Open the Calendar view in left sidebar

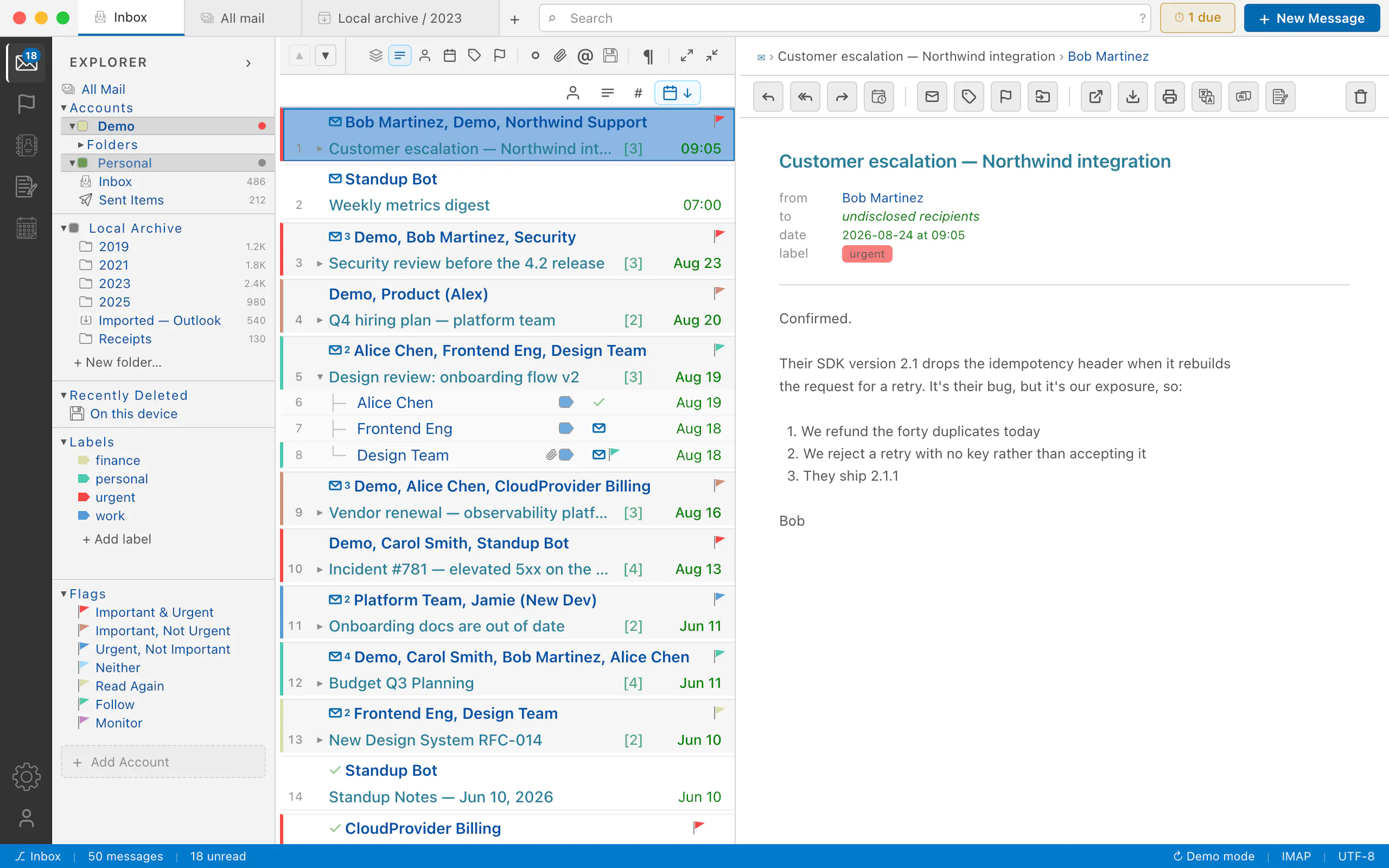[x=26, y=228]
